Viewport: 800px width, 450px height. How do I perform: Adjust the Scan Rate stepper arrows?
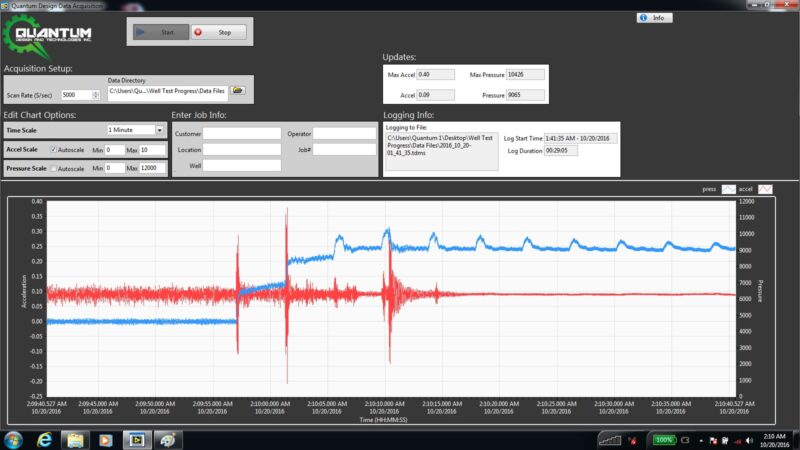tap(95, 95)
